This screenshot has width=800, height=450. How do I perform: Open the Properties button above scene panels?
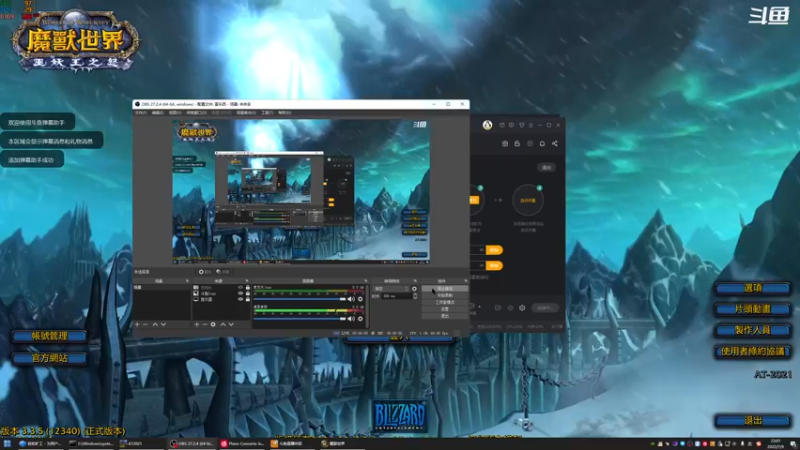tap(205, 272)
